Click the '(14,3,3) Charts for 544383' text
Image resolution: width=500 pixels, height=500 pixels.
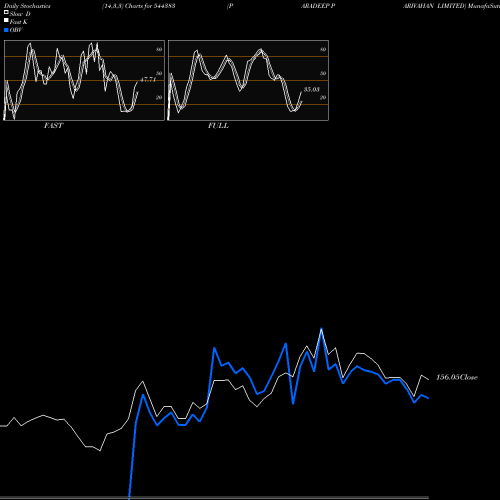click(x=139, y=6)
